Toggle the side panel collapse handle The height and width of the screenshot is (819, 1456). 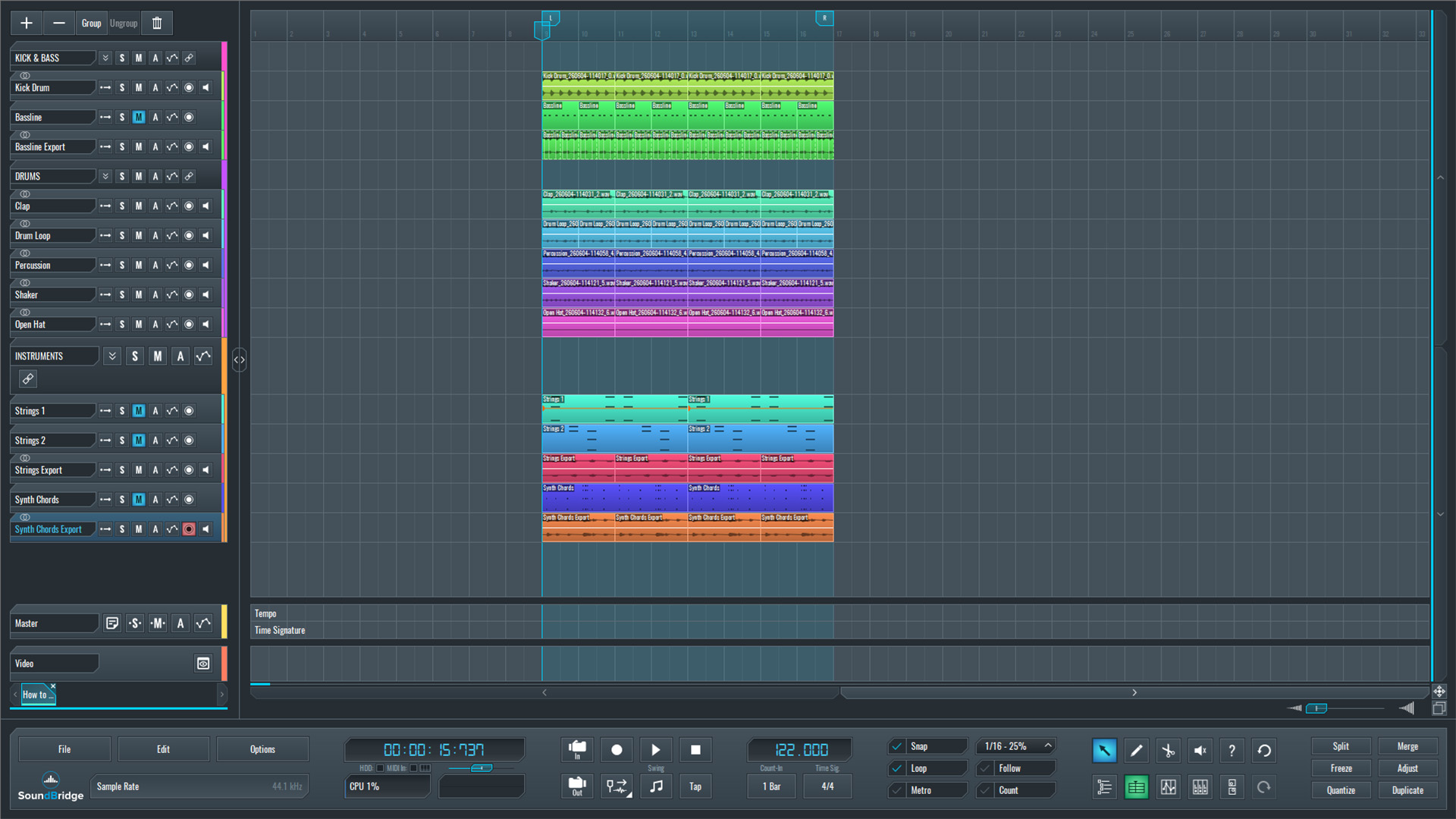point(239,359)
